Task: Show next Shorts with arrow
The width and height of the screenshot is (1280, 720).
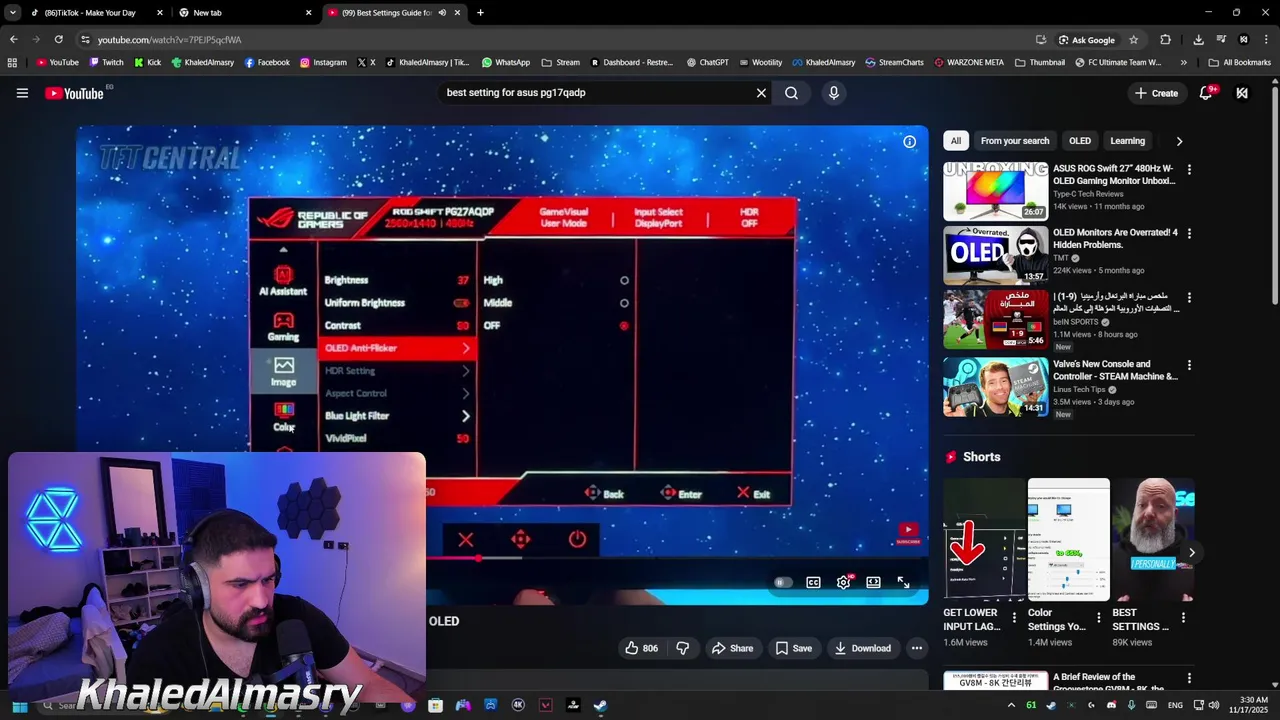Action: point(1191,552)
